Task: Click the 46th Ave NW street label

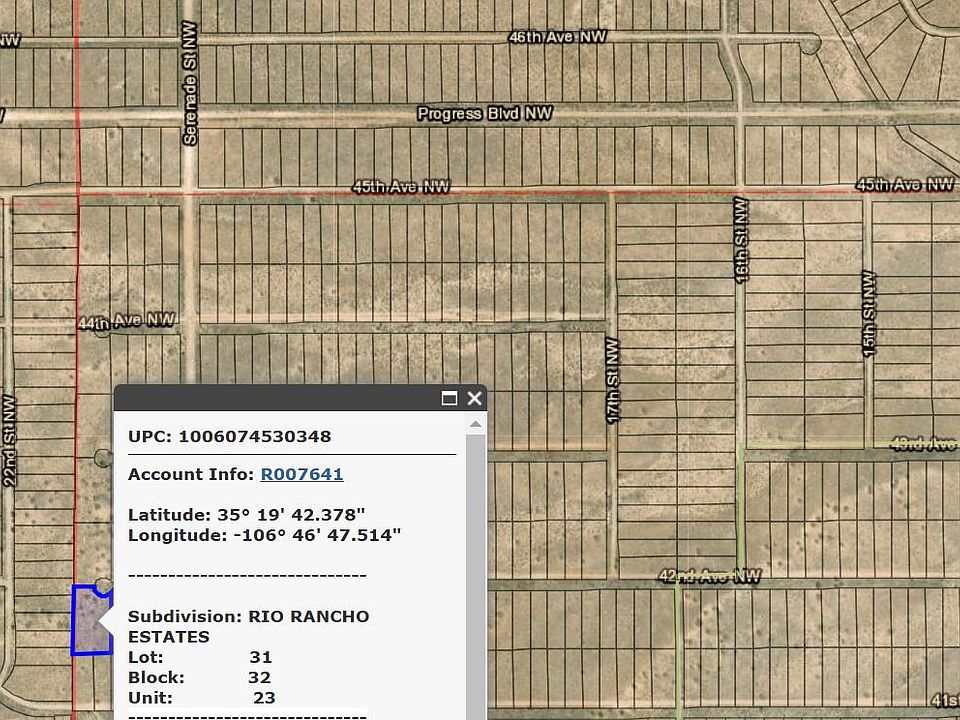Action: click(x=557, y=37)
